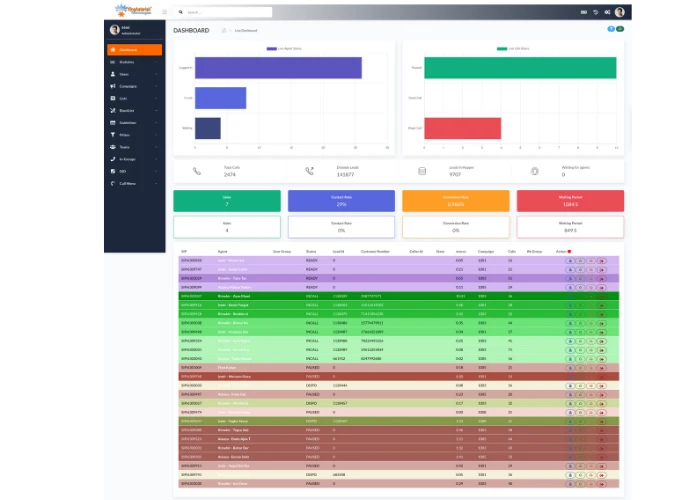
Task: Expand the Campaigns sidebar menu
Action: pyautogui.click(x=134, y=86)
